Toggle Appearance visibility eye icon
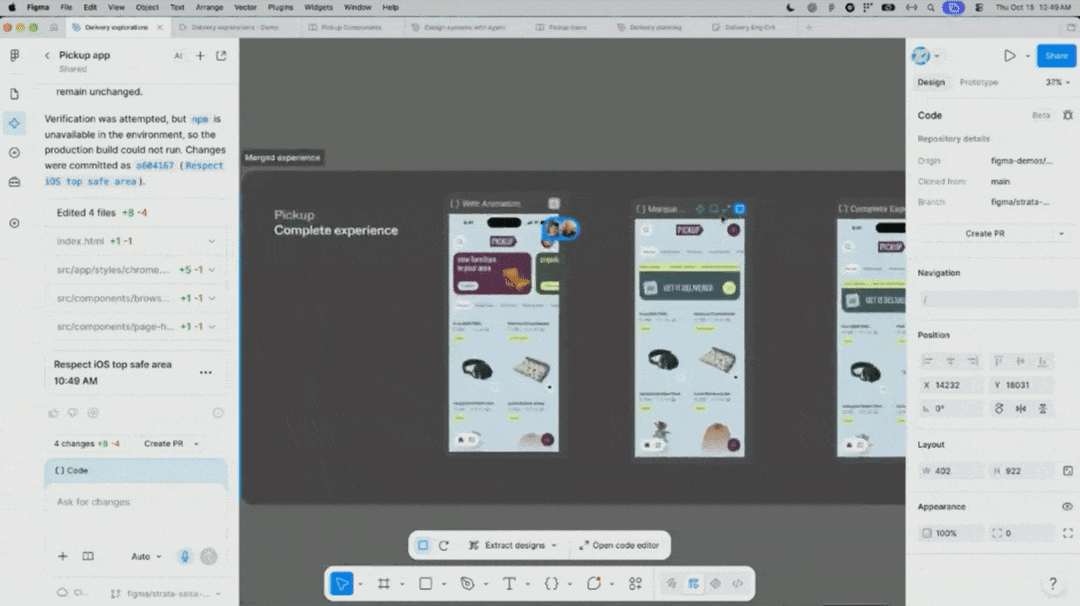 click(1067, 507)
